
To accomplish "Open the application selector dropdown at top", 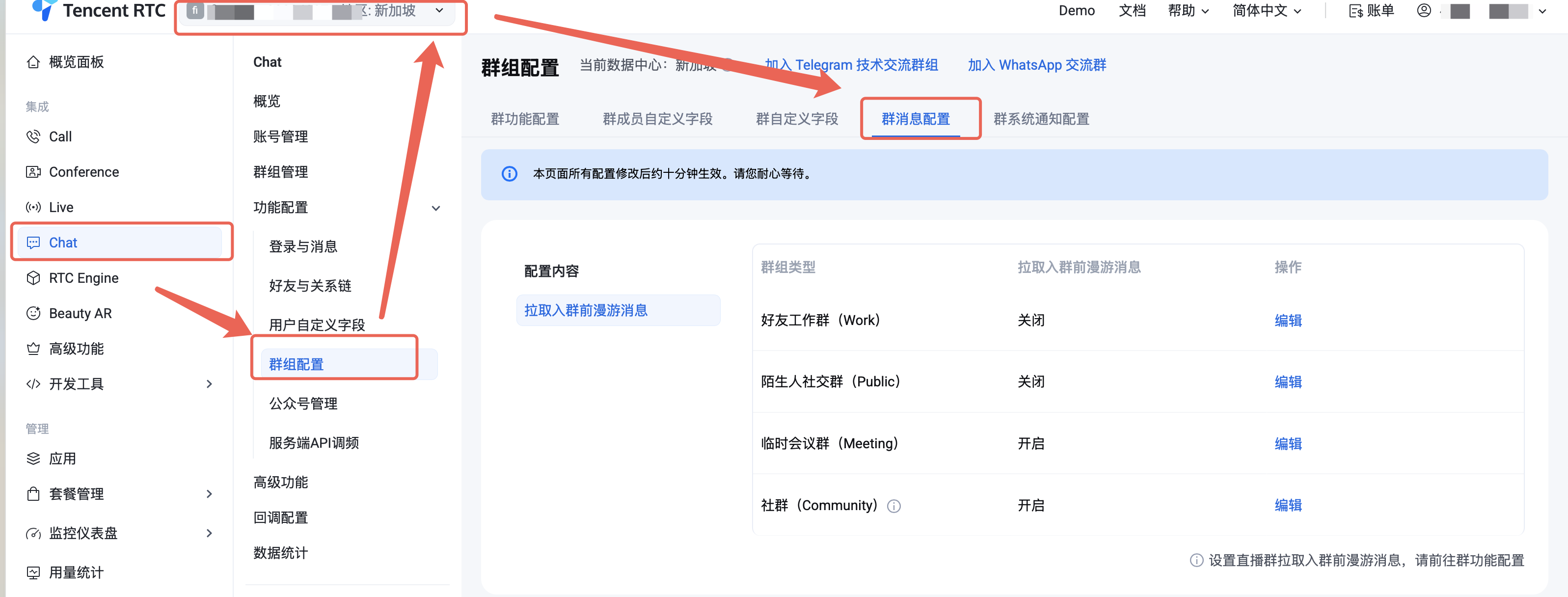I will pos(439,10).
